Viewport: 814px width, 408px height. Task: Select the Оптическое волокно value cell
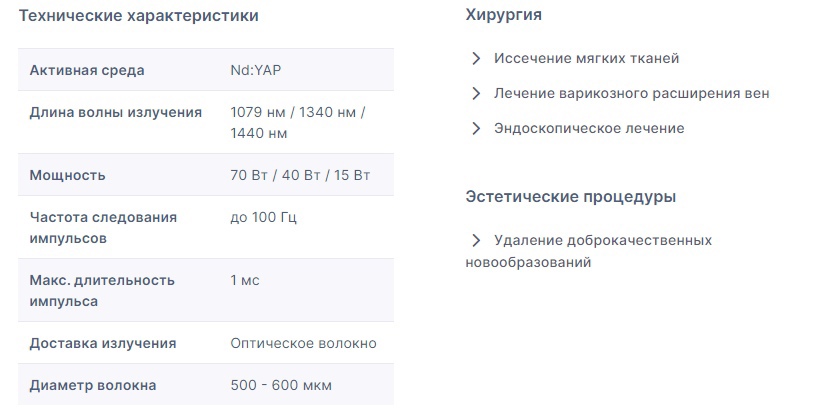point(303,343)
